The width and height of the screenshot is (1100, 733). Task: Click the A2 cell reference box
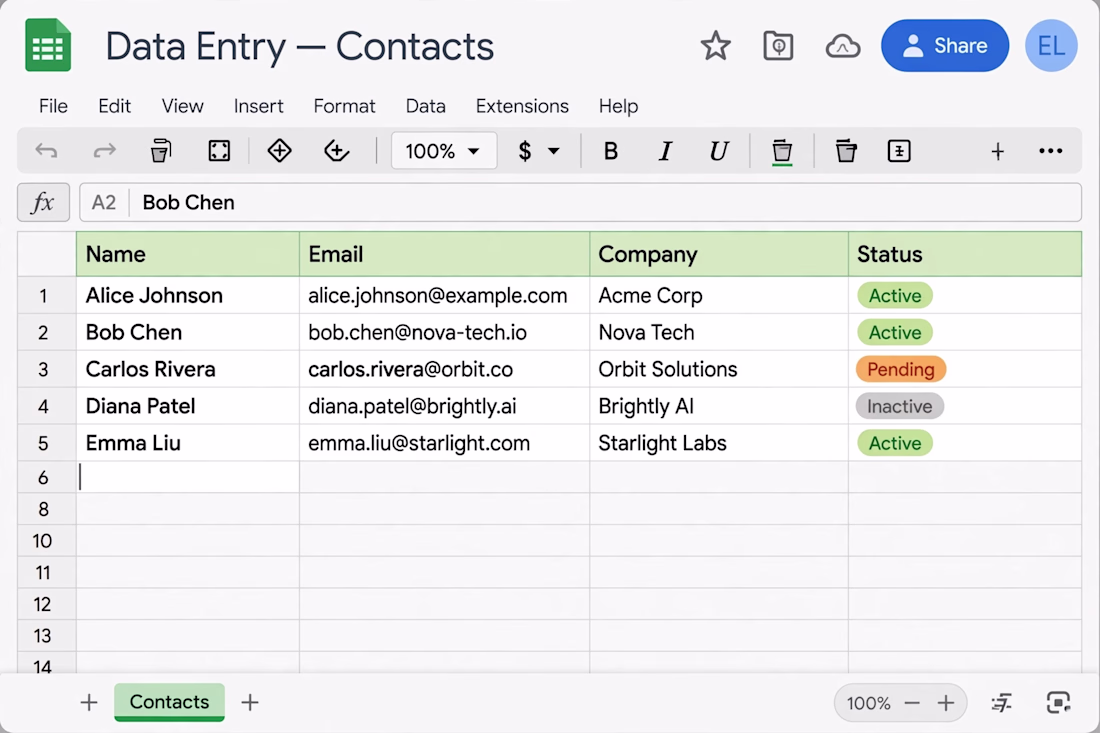point(104,203)
